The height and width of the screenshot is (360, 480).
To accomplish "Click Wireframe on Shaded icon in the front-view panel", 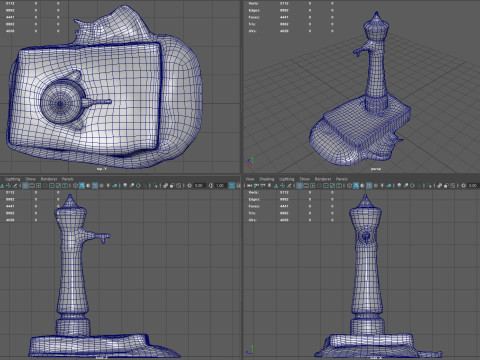I will coord(369,185).
